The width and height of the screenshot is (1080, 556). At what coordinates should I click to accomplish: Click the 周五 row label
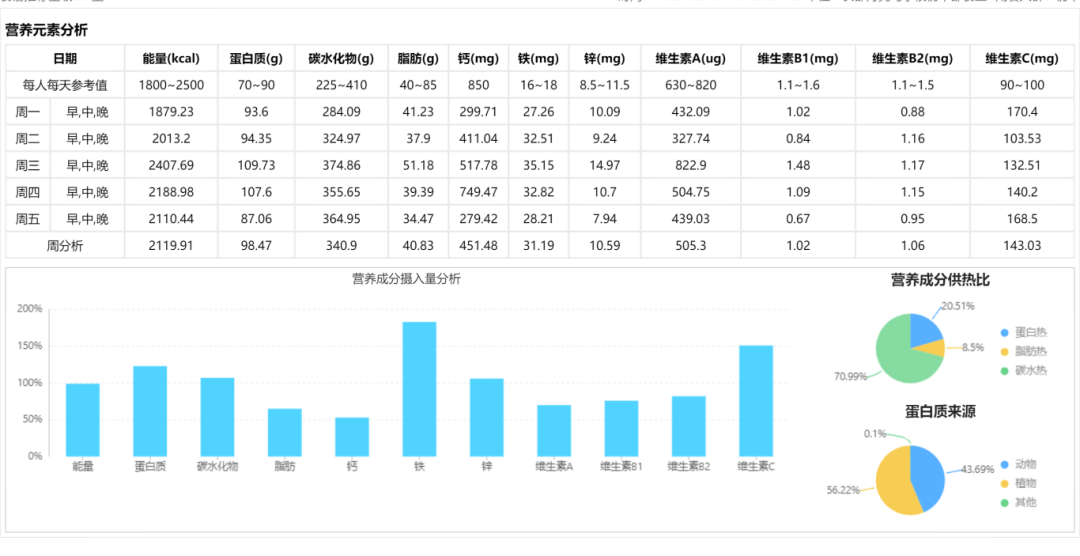click(28, 219)
